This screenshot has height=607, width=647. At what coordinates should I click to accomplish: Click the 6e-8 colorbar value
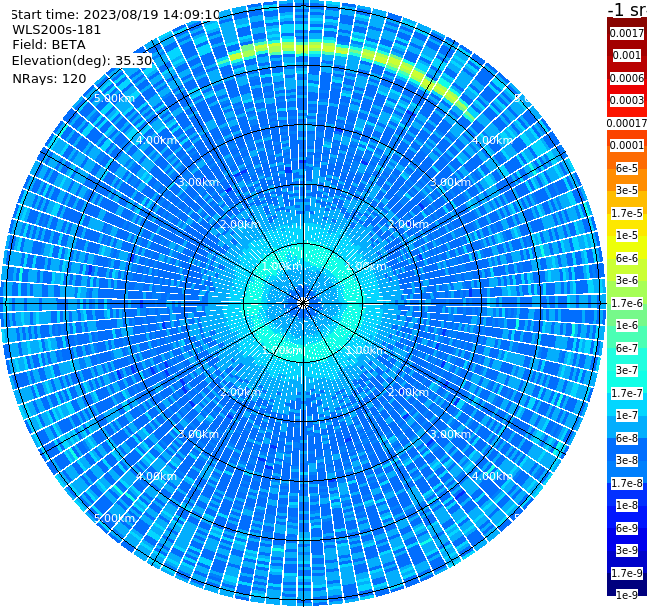[627, 438]
